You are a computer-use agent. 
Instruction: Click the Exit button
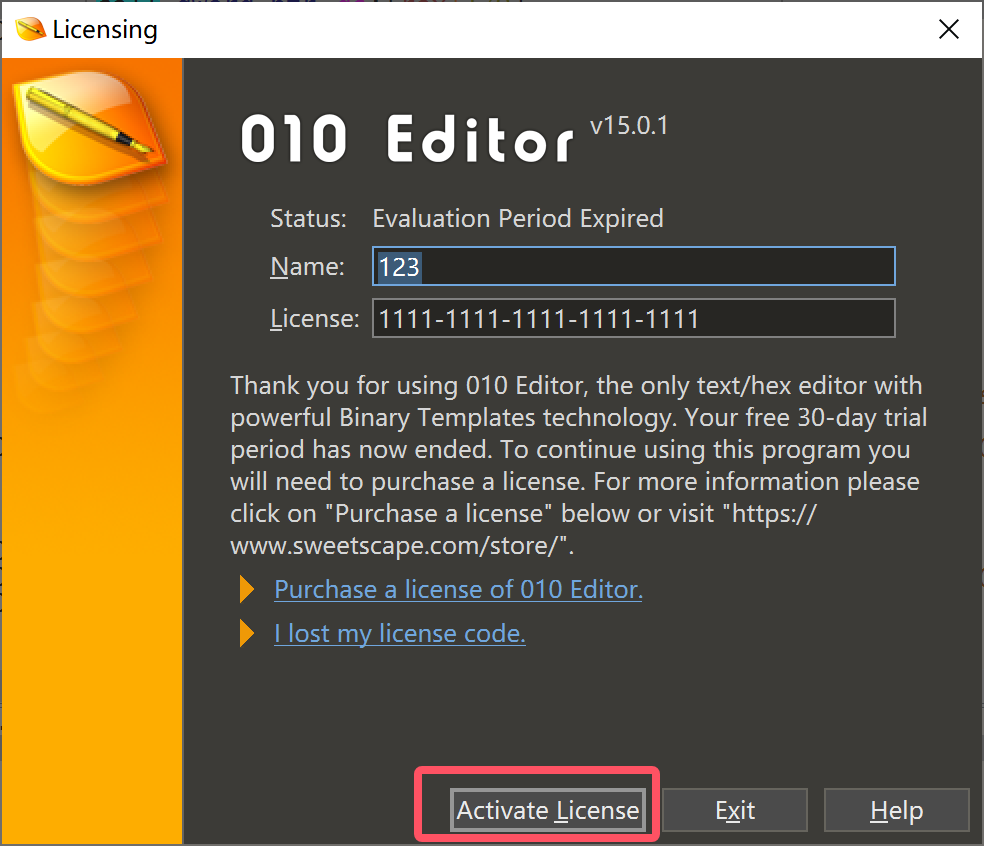(735, 810)
